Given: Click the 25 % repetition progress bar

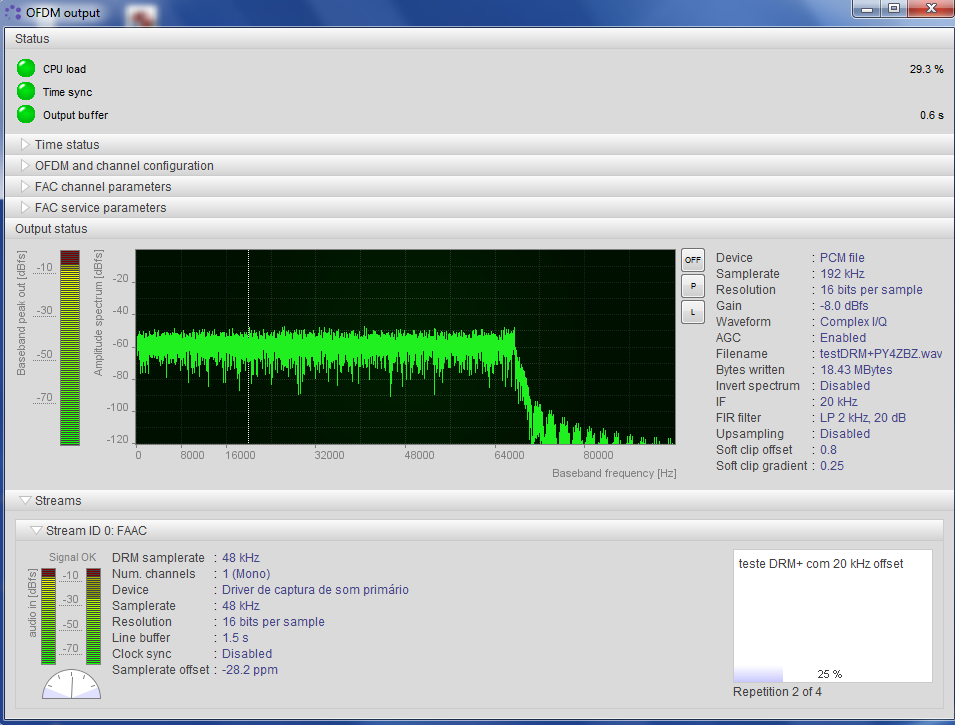Looking at the screenshot, I should [832, 674].
